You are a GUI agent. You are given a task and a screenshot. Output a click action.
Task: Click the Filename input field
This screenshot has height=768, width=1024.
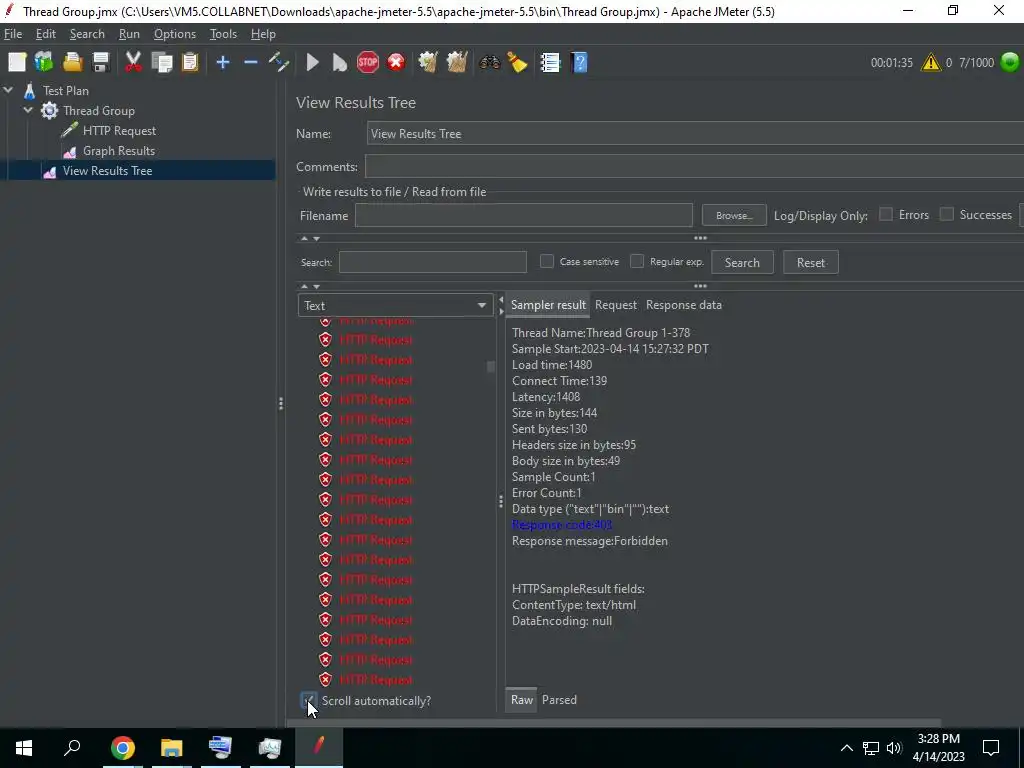pyautogui.click(x=524, y=216)
